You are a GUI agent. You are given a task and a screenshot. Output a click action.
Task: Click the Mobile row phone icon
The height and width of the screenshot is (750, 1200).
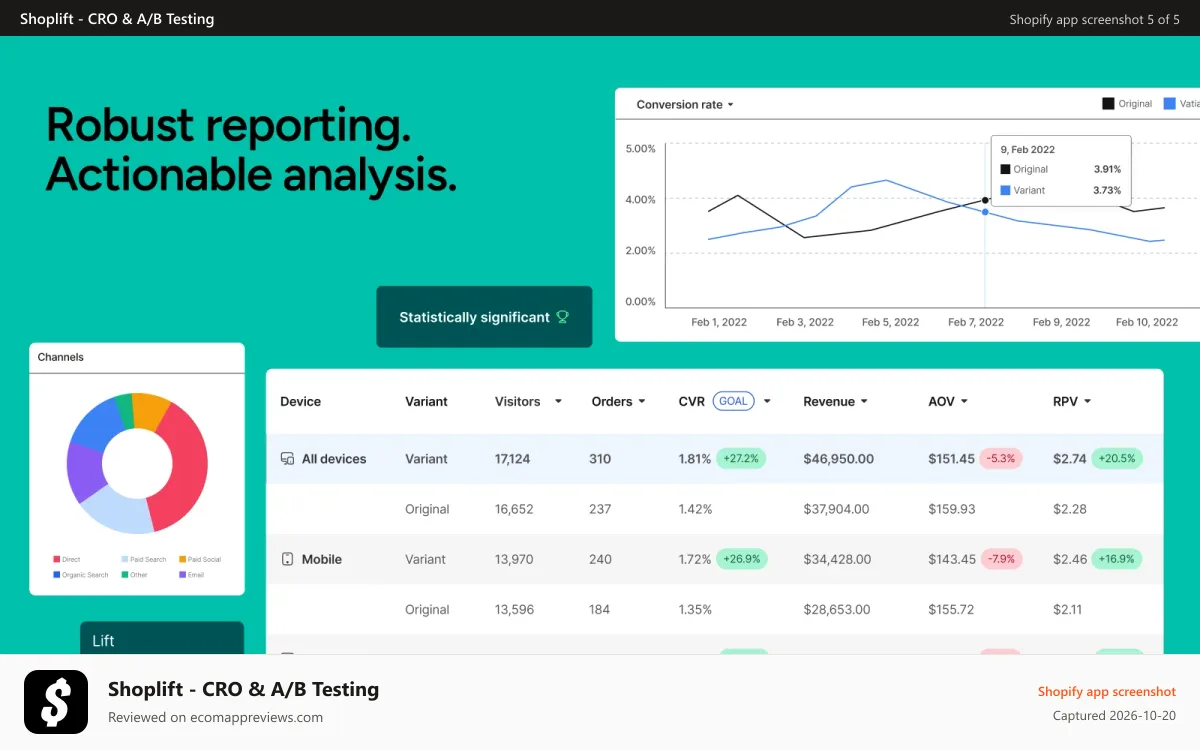click(x=287, y=559)
